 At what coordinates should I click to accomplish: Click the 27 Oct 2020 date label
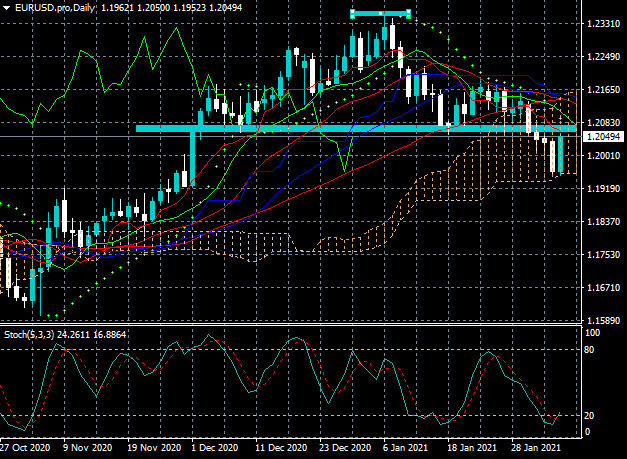(25, 447)
